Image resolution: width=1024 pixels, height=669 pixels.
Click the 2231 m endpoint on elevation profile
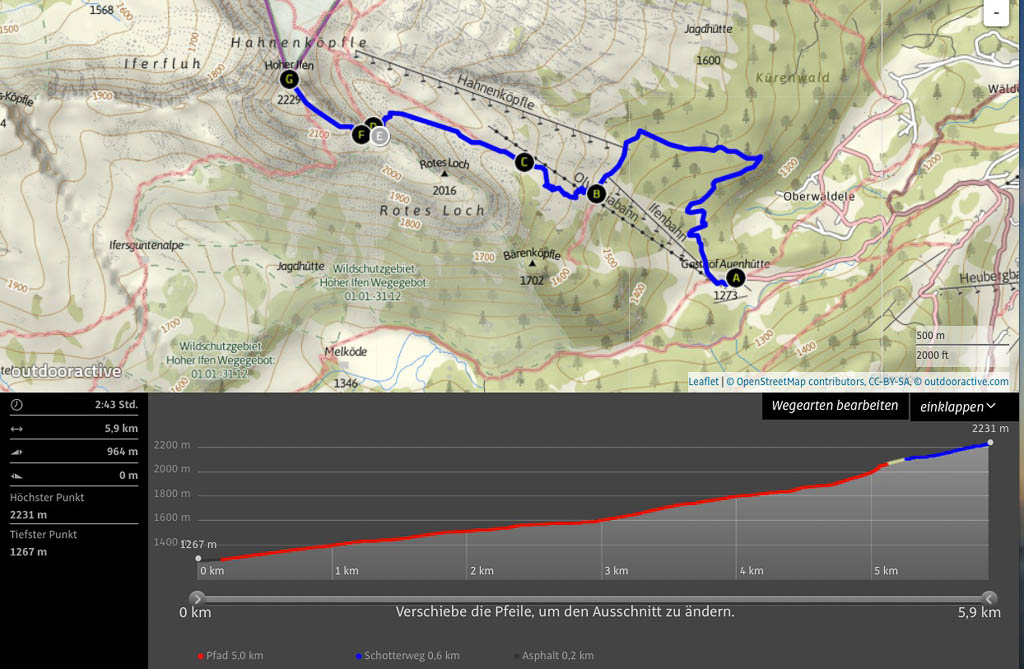click(x=990, y=443)
